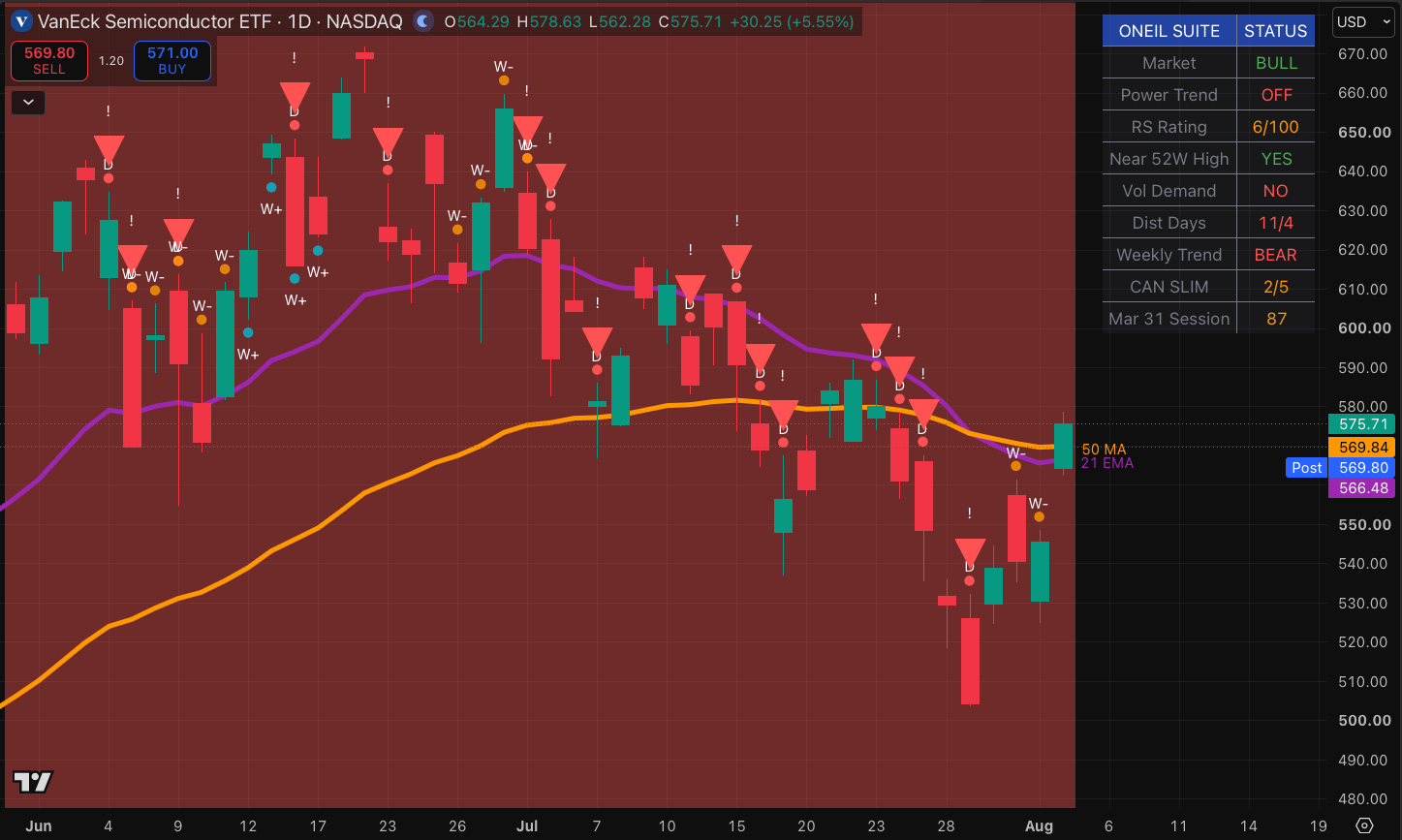Click the 11/4 distribution days value
Image resolution: width=1402 pixels, height=840 pixels.
pos(1276,223)
